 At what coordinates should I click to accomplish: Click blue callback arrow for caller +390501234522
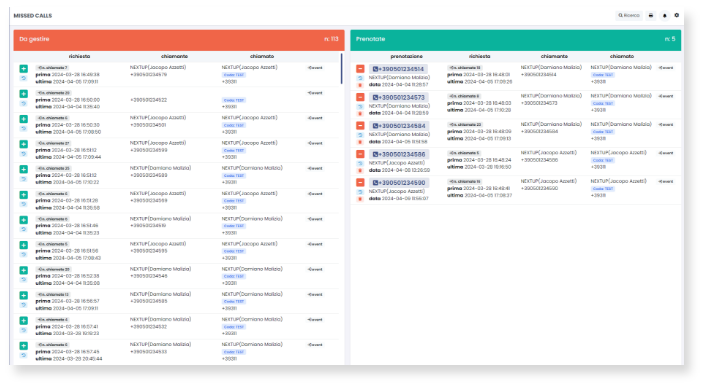coord(23,103)
